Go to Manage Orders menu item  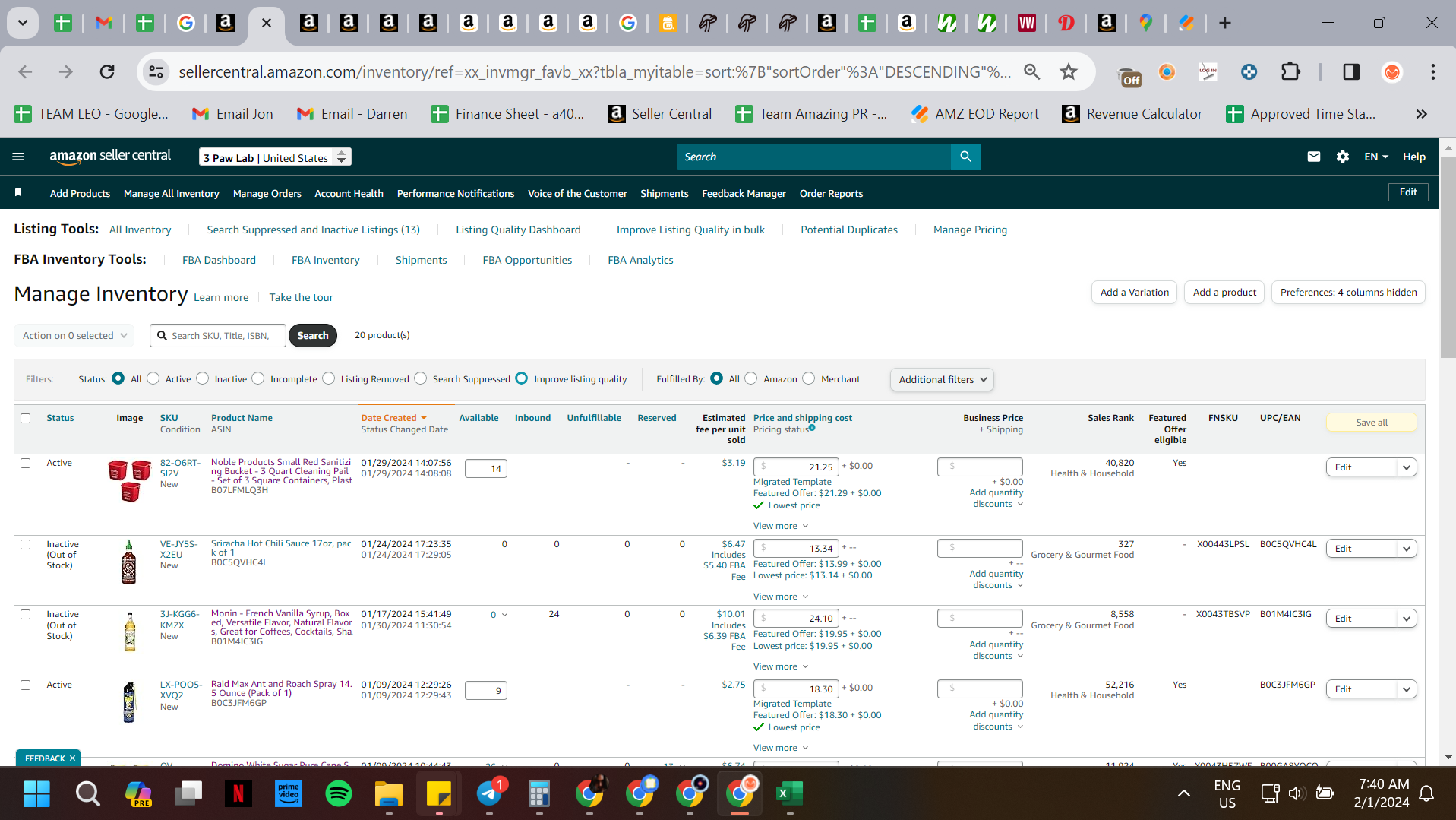(x=267, y=193)
